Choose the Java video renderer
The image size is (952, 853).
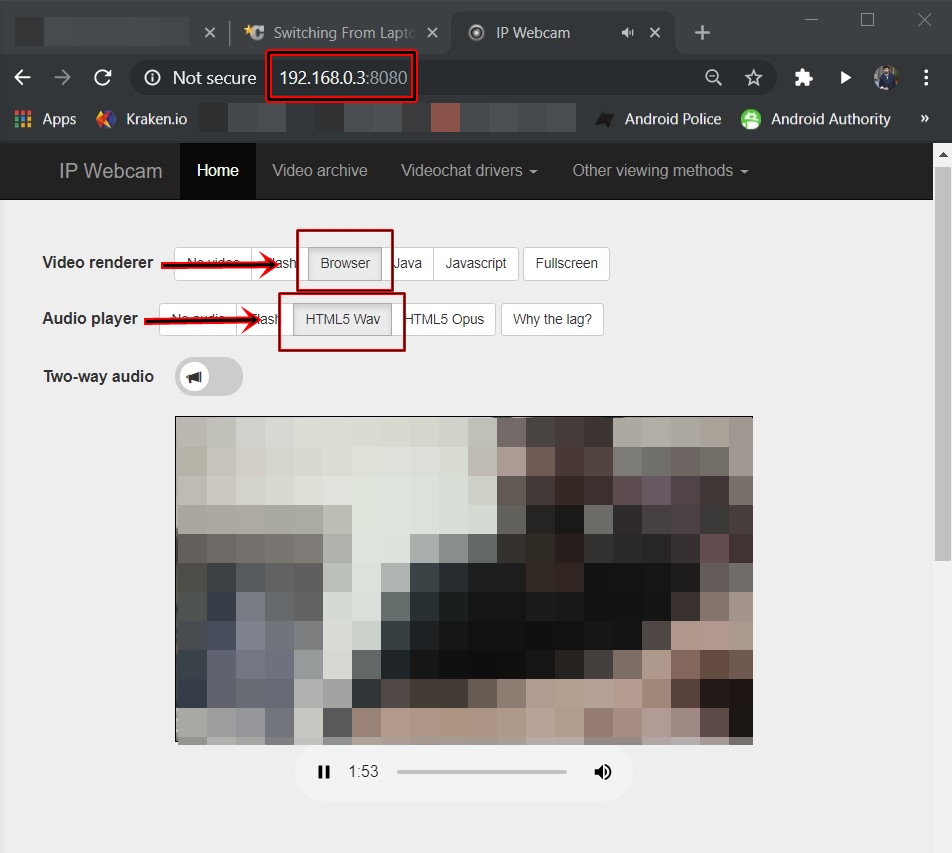click(408, 263)
